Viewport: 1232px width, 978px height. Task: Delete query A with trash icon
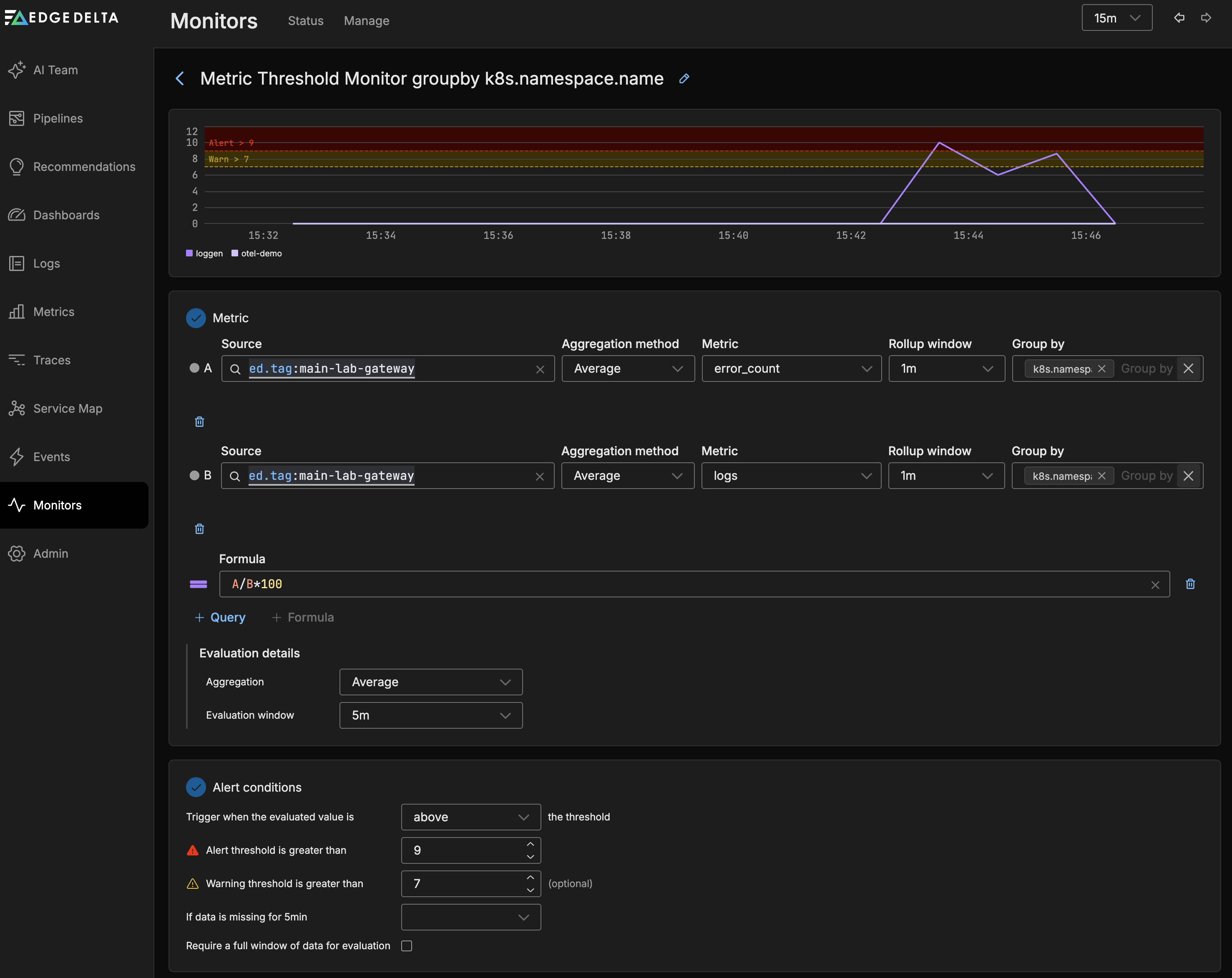coord(199,421)
